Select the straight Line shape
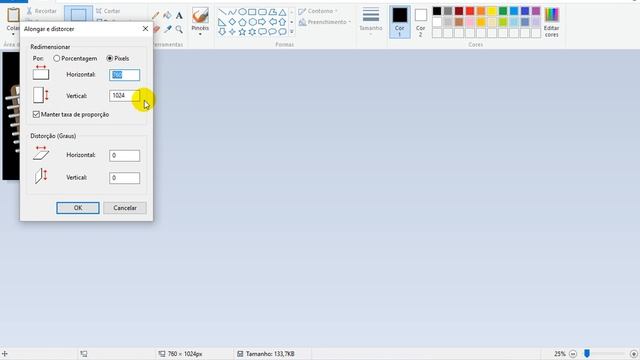 [222, 12]
